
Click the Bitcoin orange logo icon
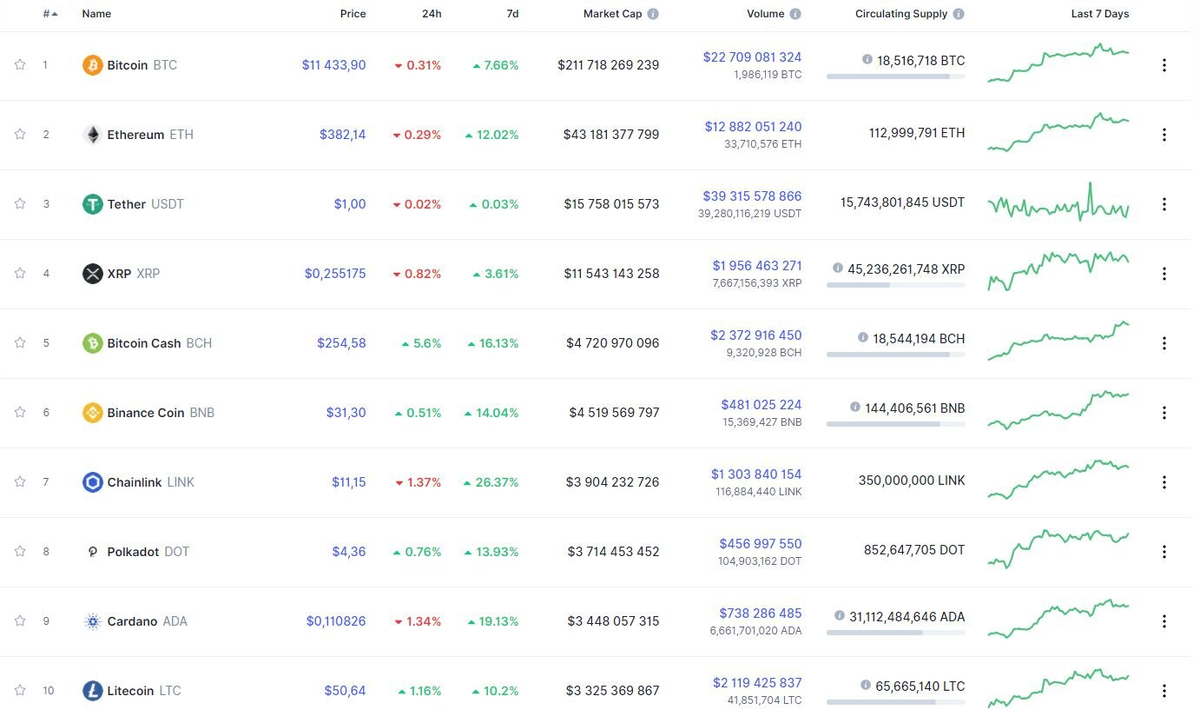coord(92,65)
